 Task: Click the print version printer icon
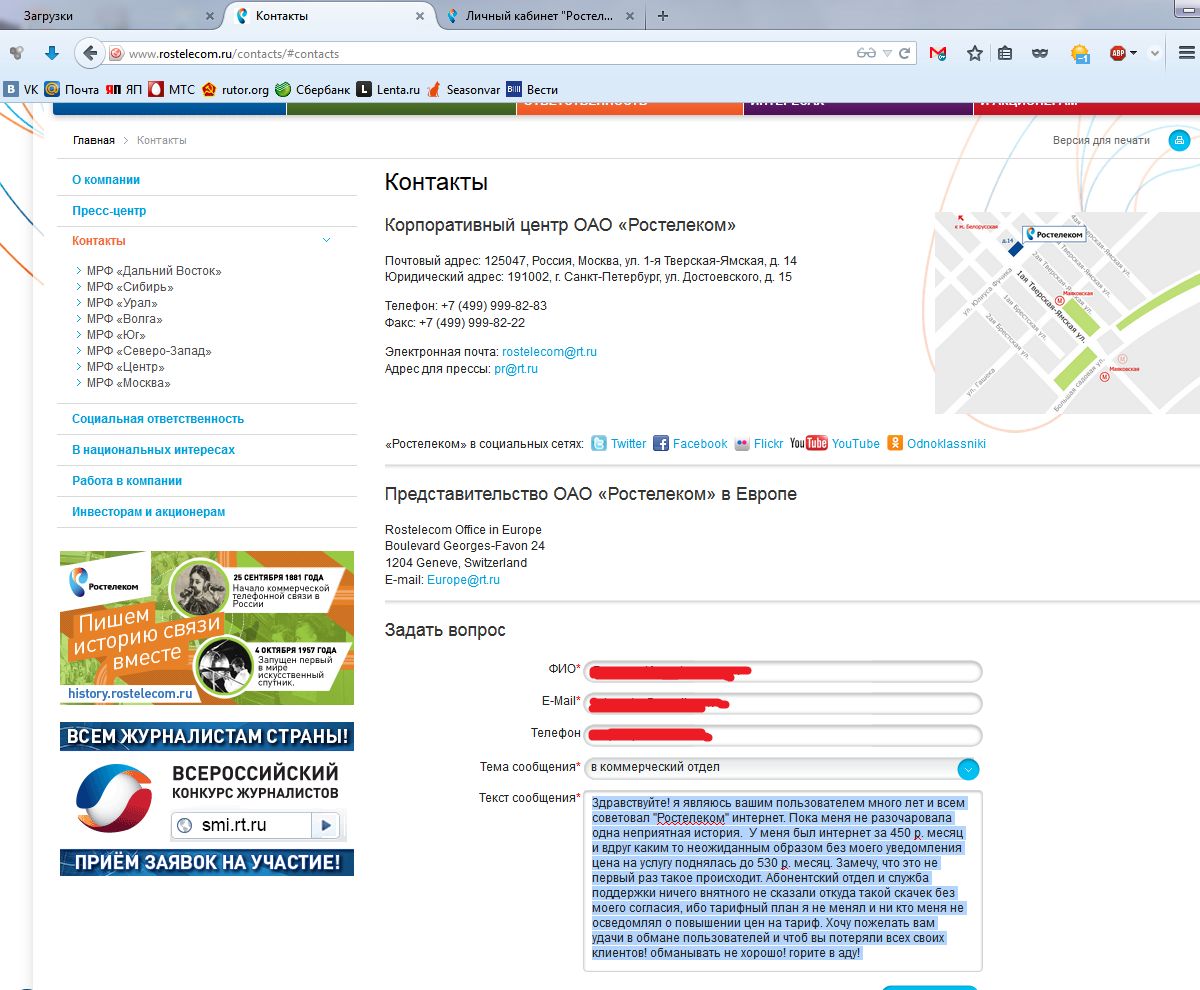pyautogui.click(x=1179, y=140)
